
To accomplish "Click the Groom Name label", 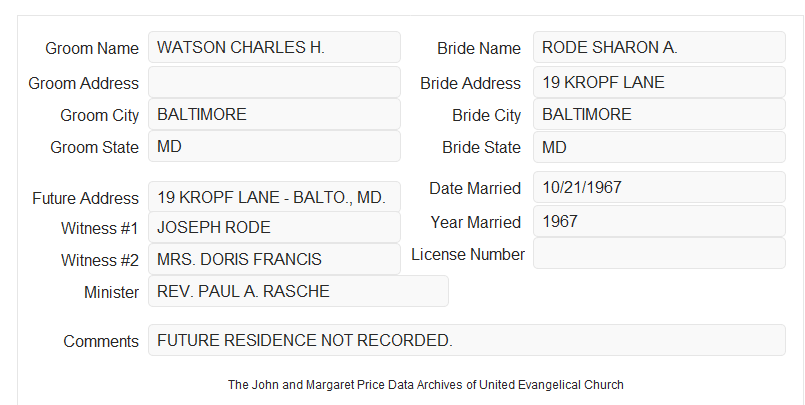I will [x=92, y=48].
